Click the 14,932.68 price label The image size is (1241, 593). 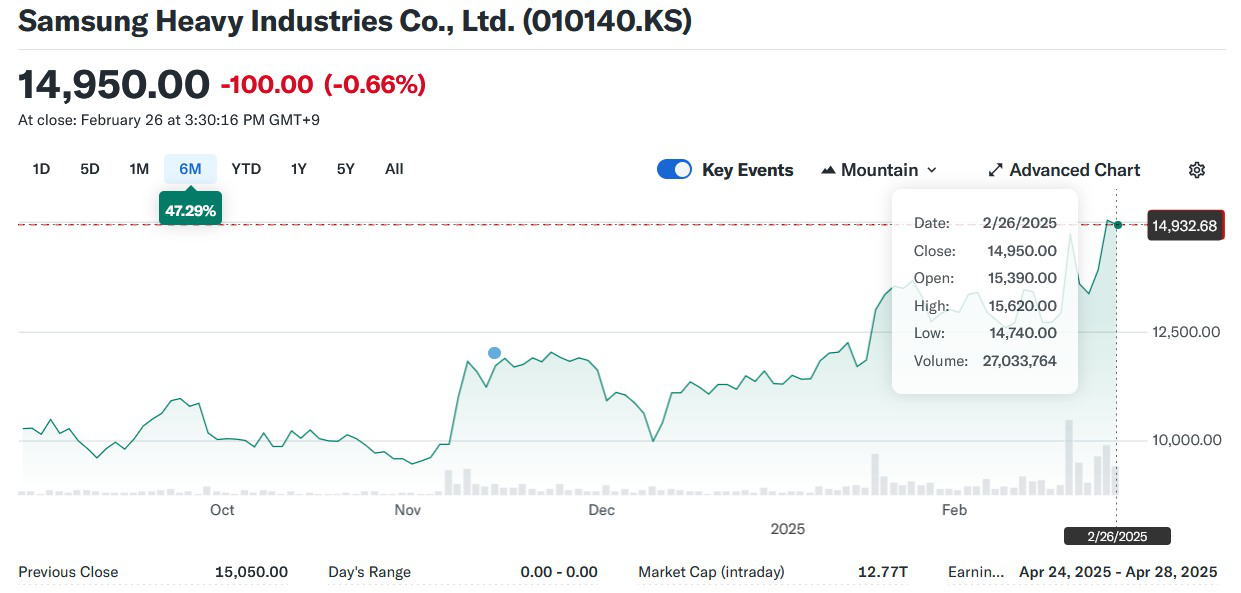(x=1185, y=226)
